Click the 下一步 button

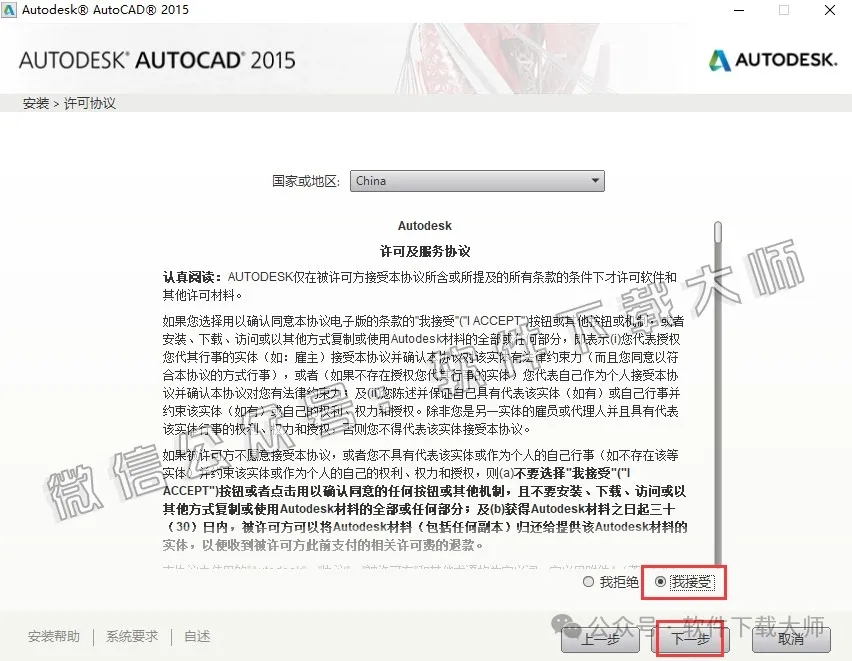pyautogui.click(x=693, y=639)
